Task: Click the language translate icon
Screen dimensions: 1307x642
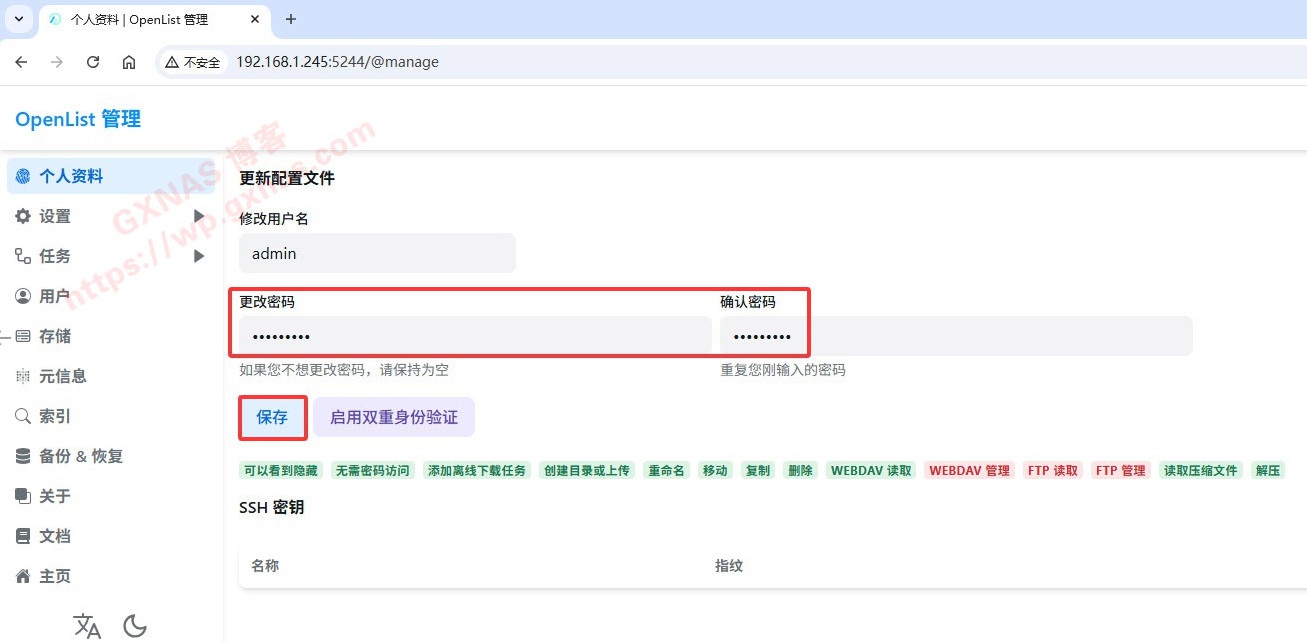Action: 87,626
